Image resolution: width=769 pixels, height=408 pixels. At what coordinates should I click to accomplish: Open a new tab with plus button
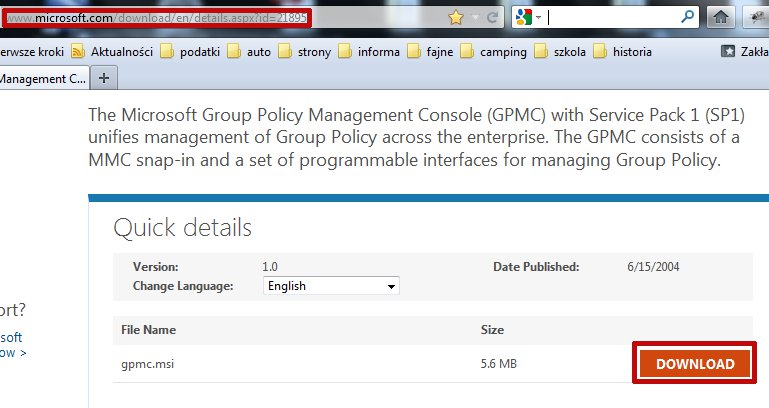pyautogui.click(x=103, y=78)
